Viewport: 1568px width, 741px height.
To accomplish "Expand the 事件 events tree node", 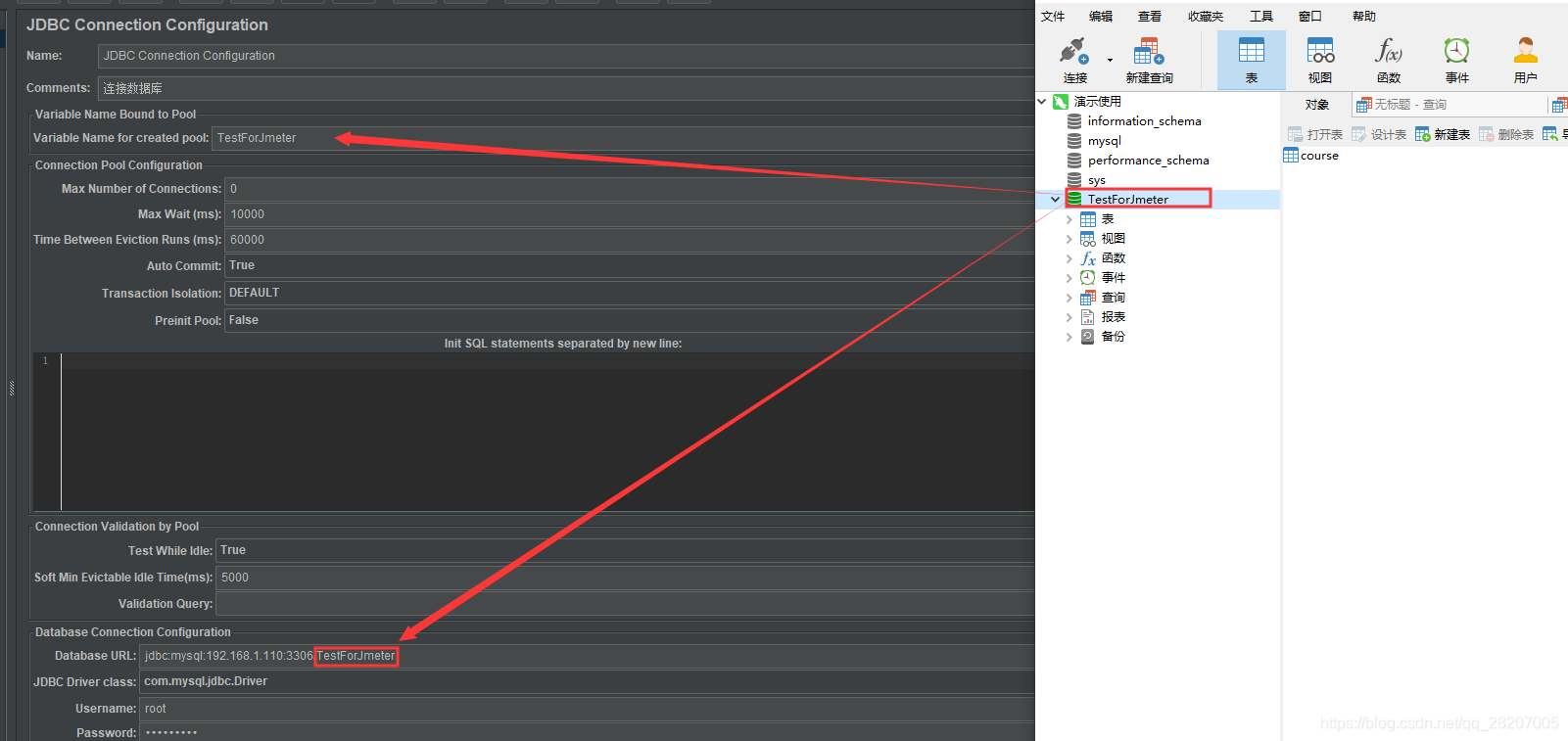I will coord(1069,278).
